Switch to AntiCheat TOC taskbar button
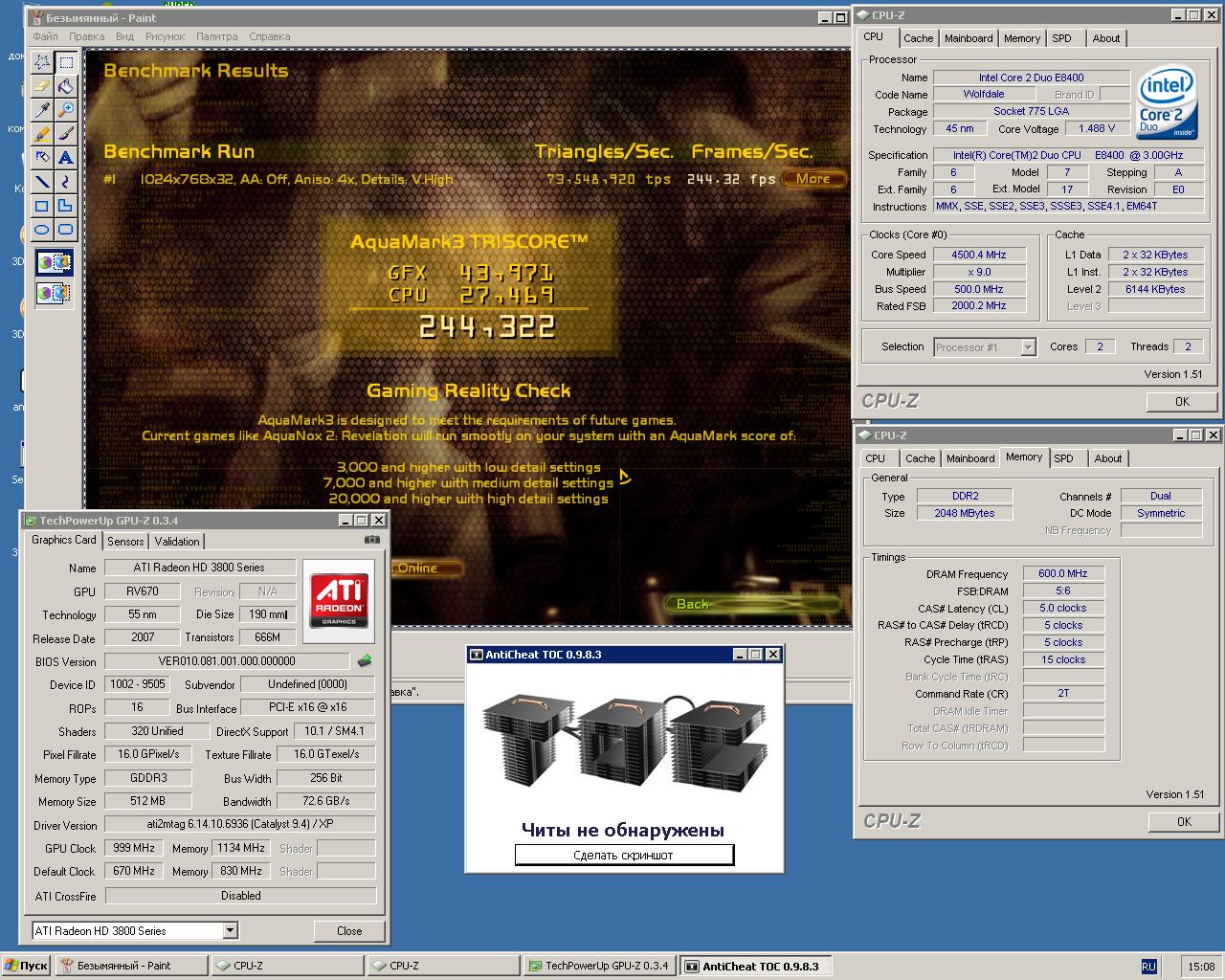The image size is (1225, 980). [756, 966]
